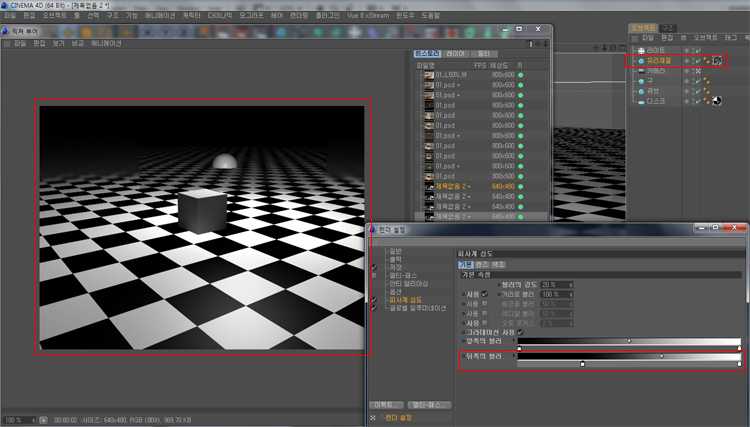Click the 카메라 camera object icon
This screenshot has width=750, height=427.
(641, 71)
